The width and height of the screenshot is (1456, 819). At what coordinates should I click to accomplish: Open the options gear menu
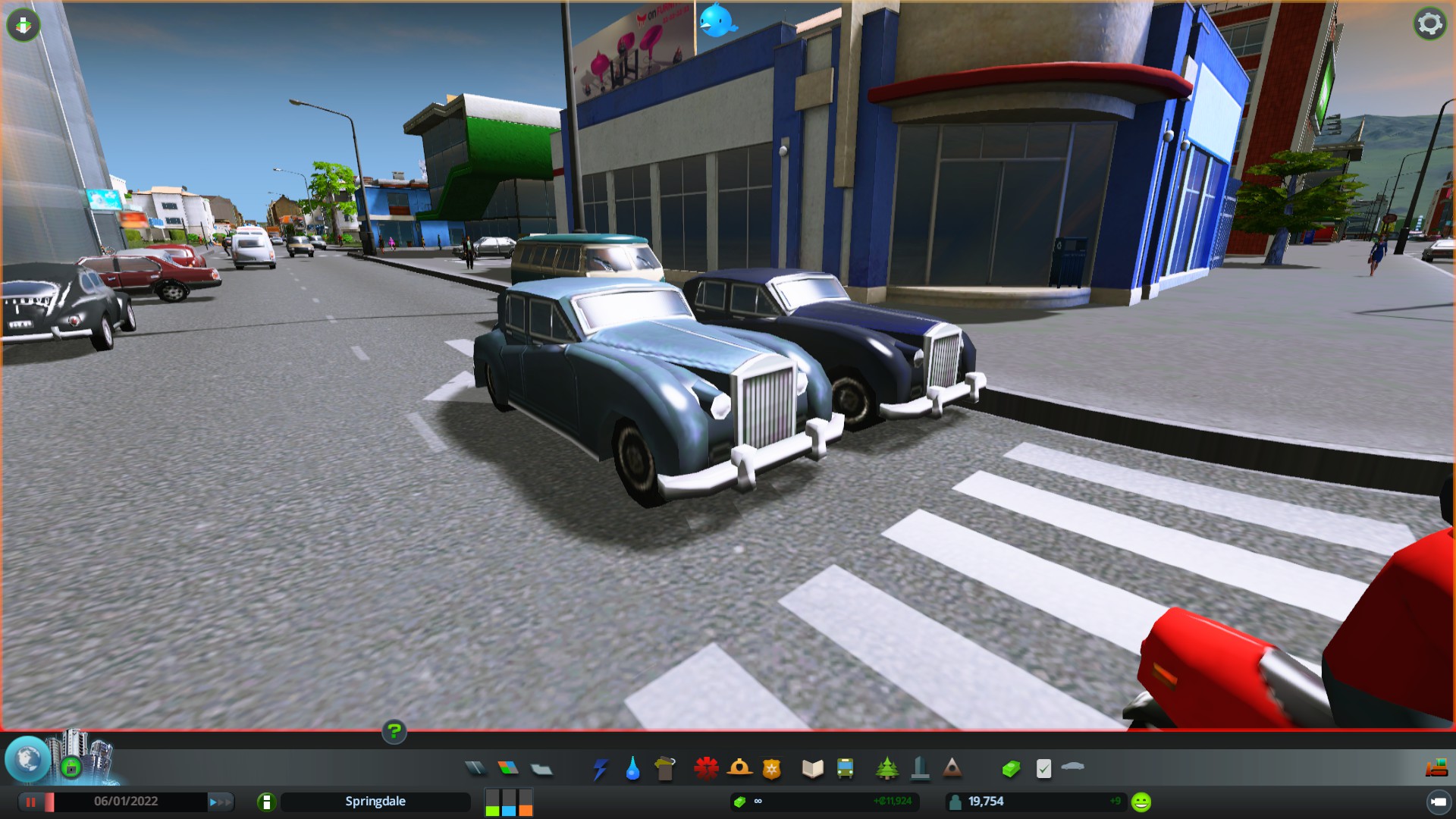(x=1429, y=24)
